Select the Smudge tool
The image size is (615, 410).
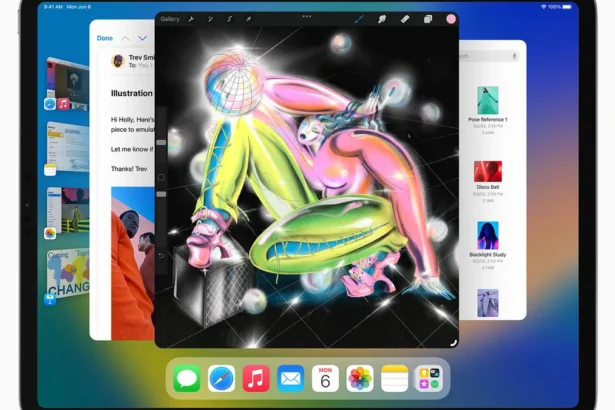tap(382, 19)
